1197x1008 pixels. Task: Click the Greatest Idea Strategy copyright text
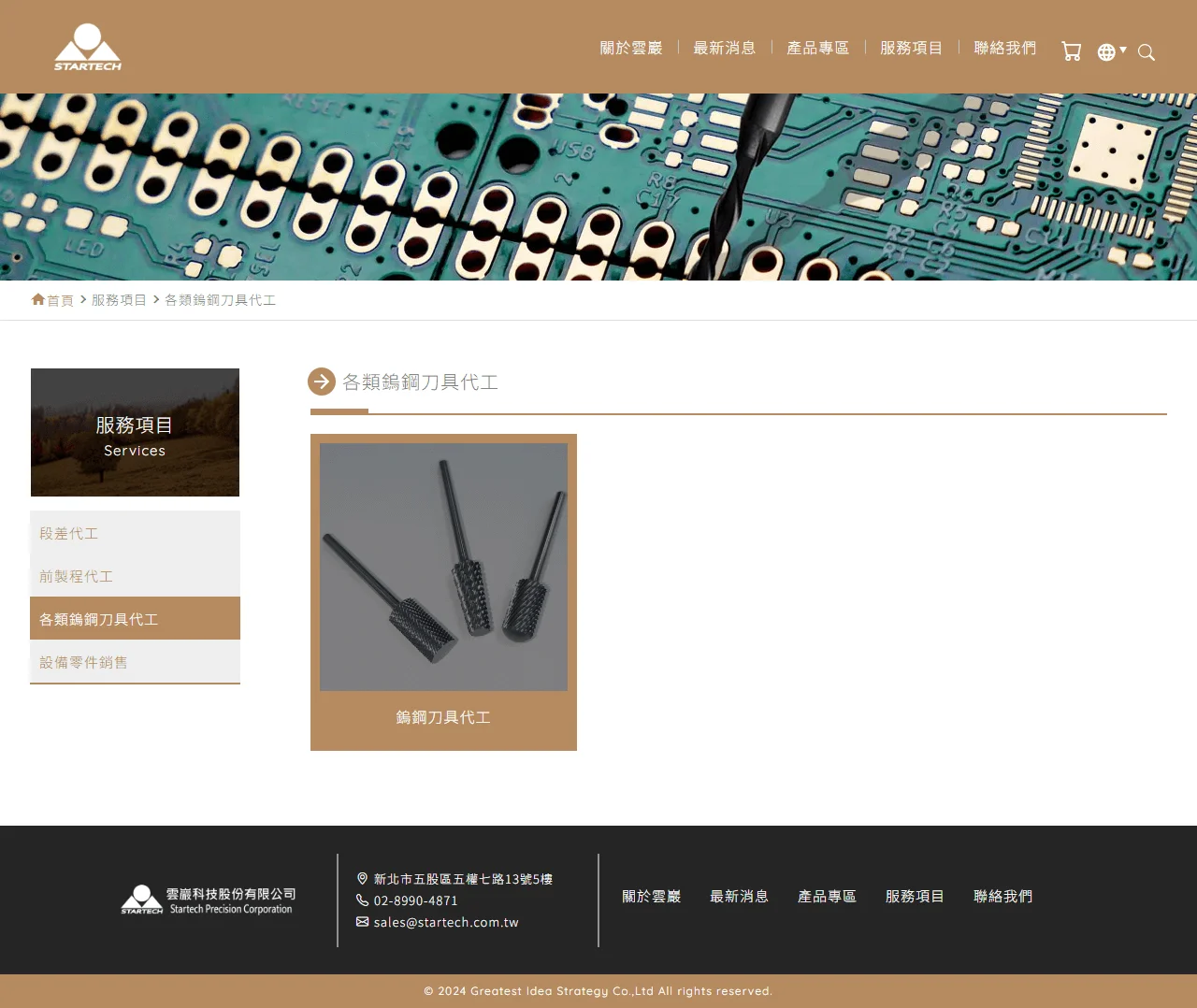tap(598, 991)
